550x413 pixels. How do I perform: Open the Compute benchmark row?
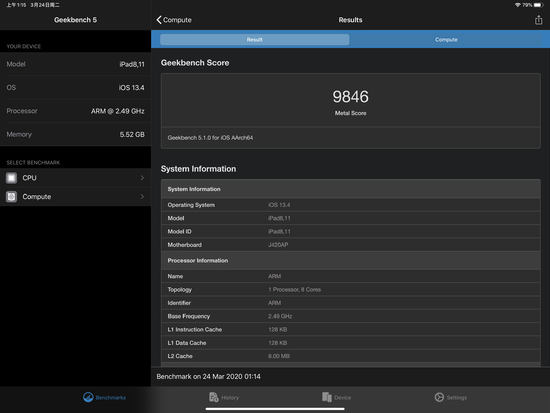click(x=75, y=196)
